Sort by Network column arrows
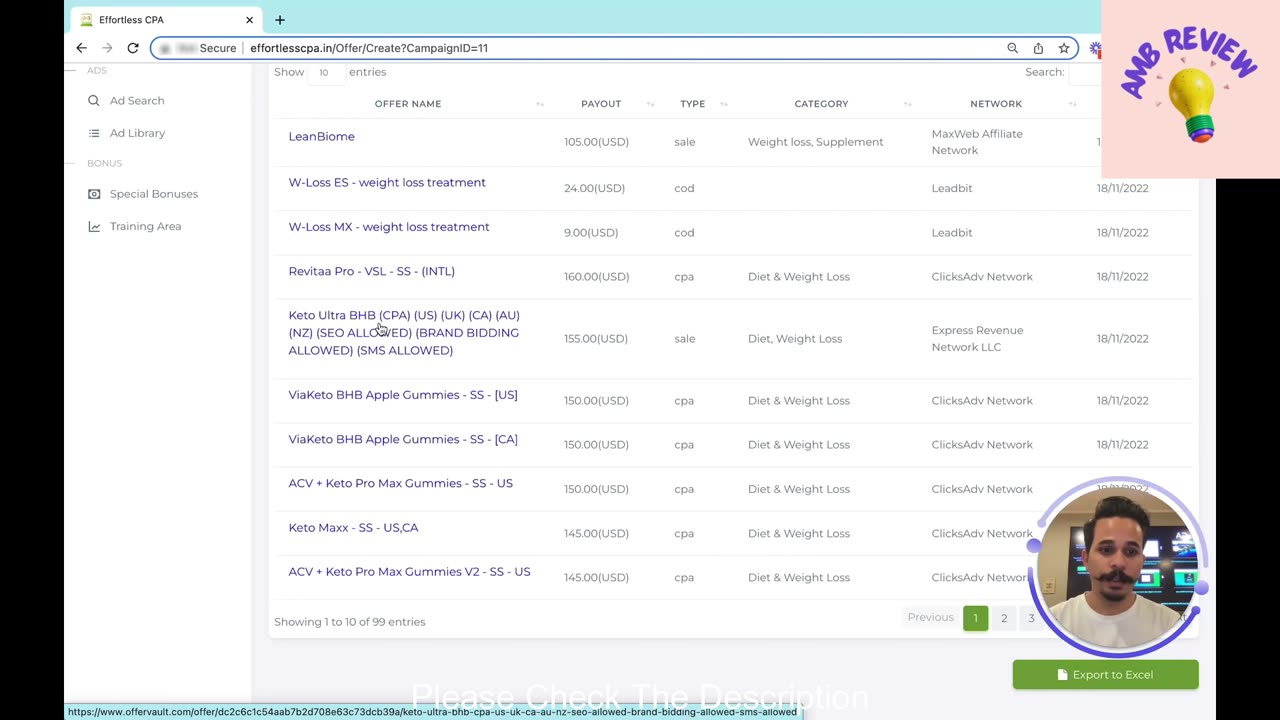 [x=1072, y=104]
